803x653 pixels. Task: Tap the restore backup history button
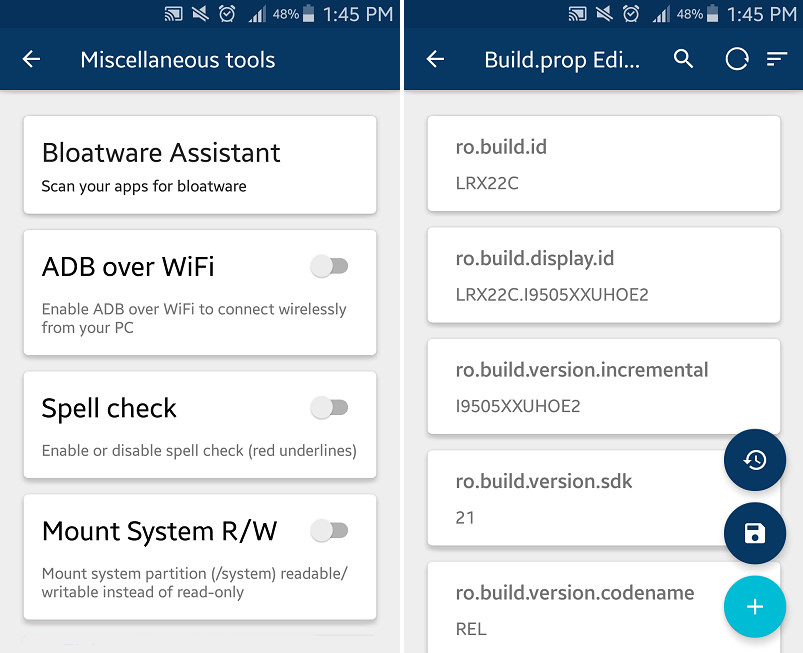[755, 460]
